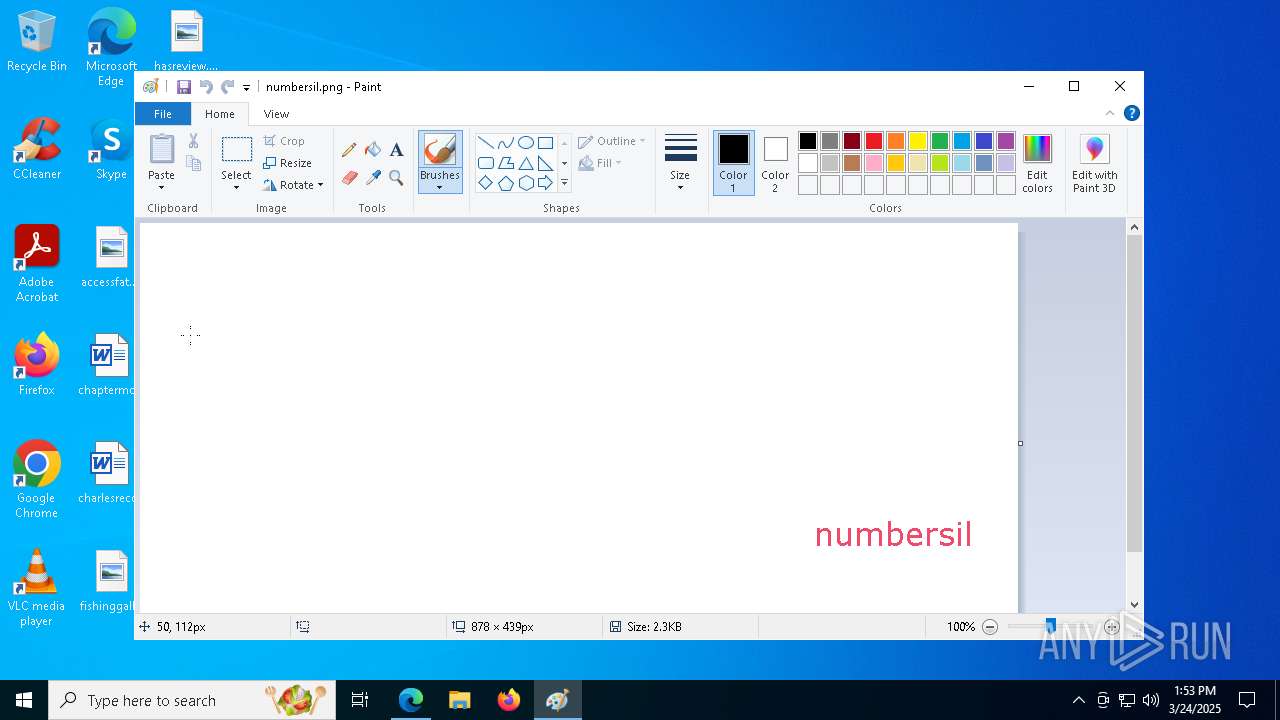The height and width of the screenshot is (720, 1280).
Task: Expand the Shapes gallery list
Action: pos(564,183)
